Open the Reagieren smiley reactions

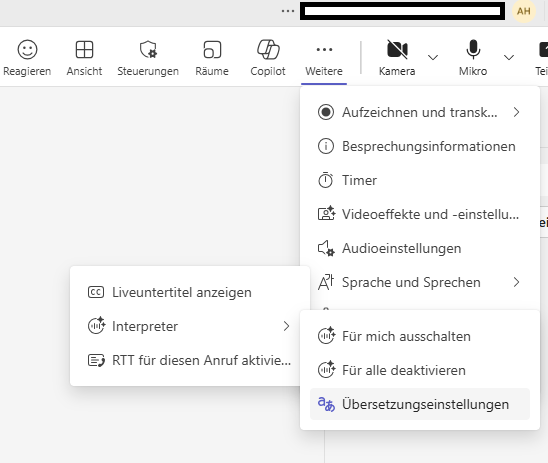[27, 58]
